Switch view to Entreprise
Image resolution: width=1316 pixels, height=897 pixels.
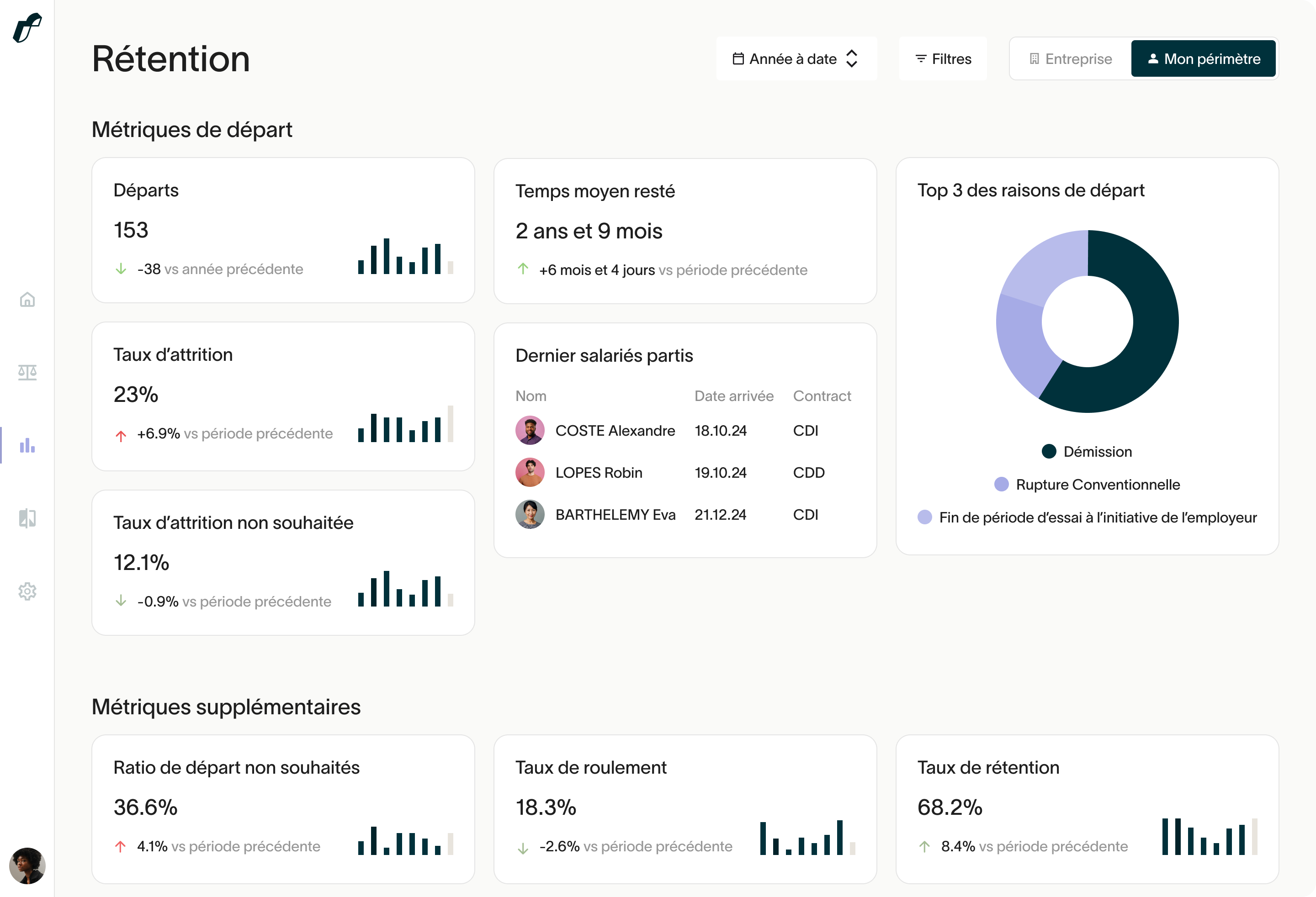(x=1070, y=59)
